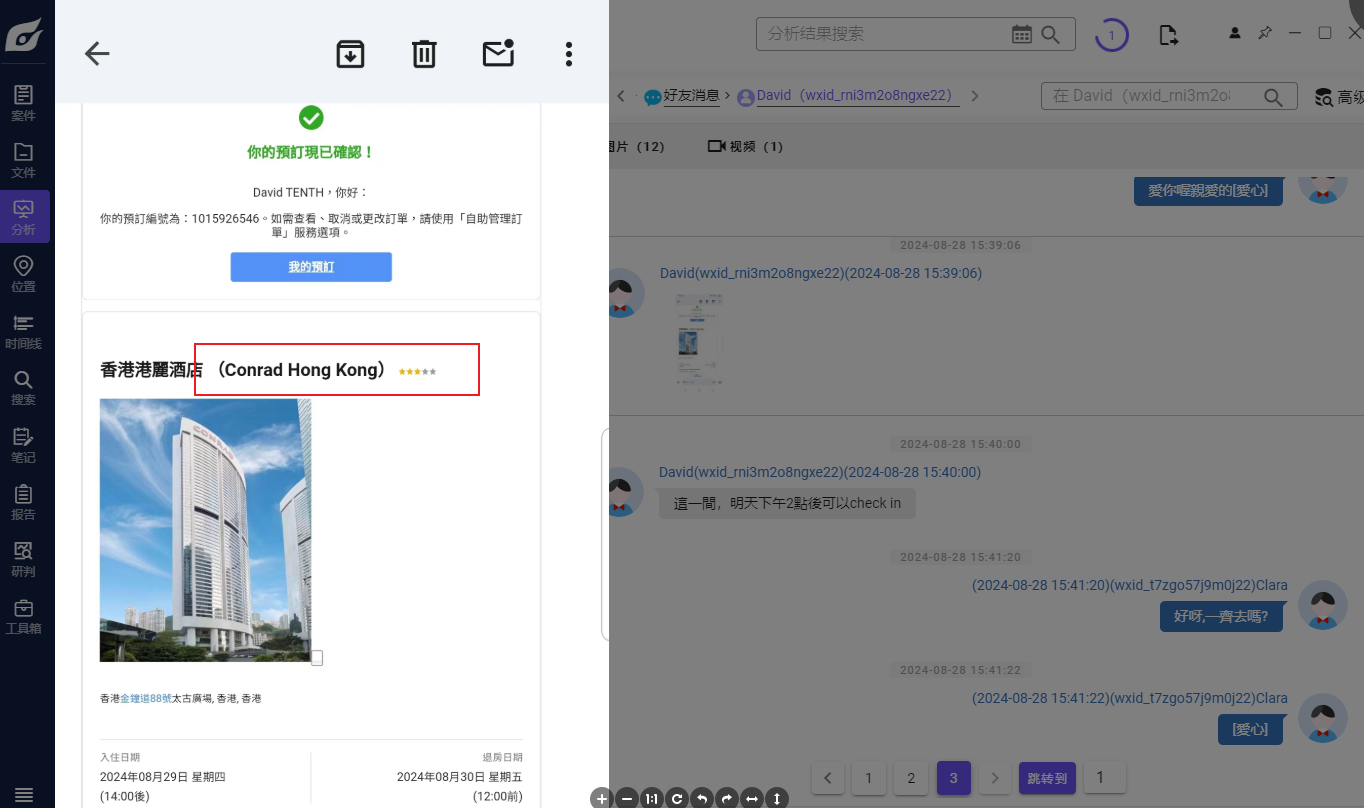Open the task progress circle showing 1

1111,35
